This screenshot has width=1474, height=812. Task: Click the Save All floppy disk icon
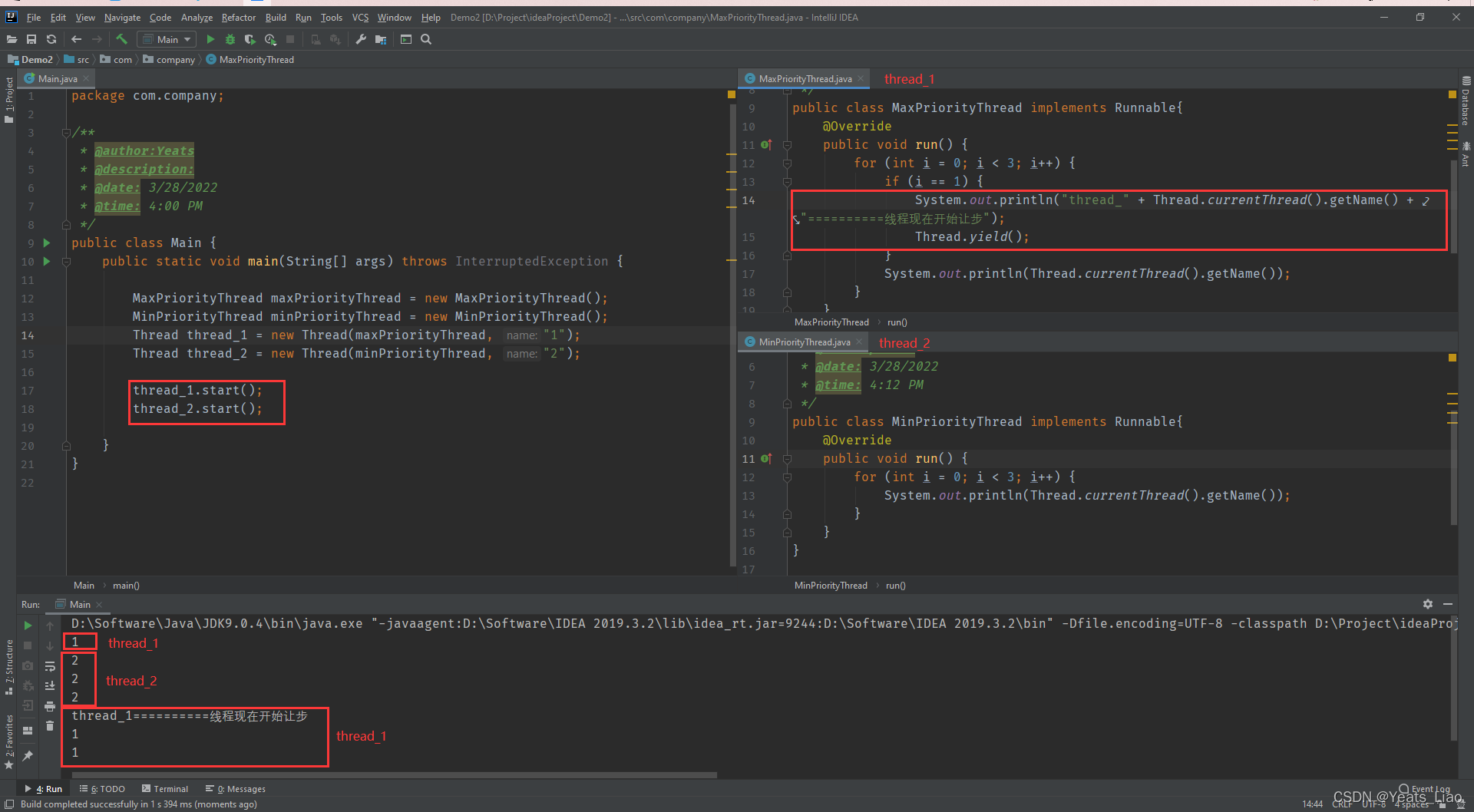(31, 39)
